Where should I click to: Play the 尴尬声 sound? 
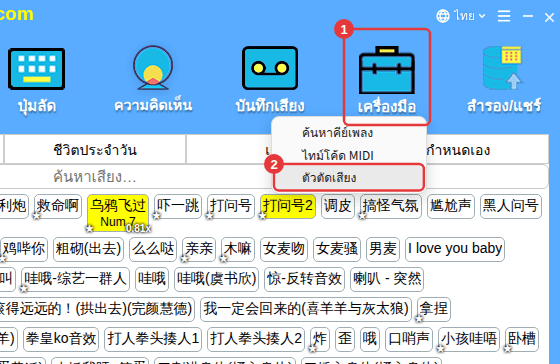pyautogui.click(x=451, y=206)
